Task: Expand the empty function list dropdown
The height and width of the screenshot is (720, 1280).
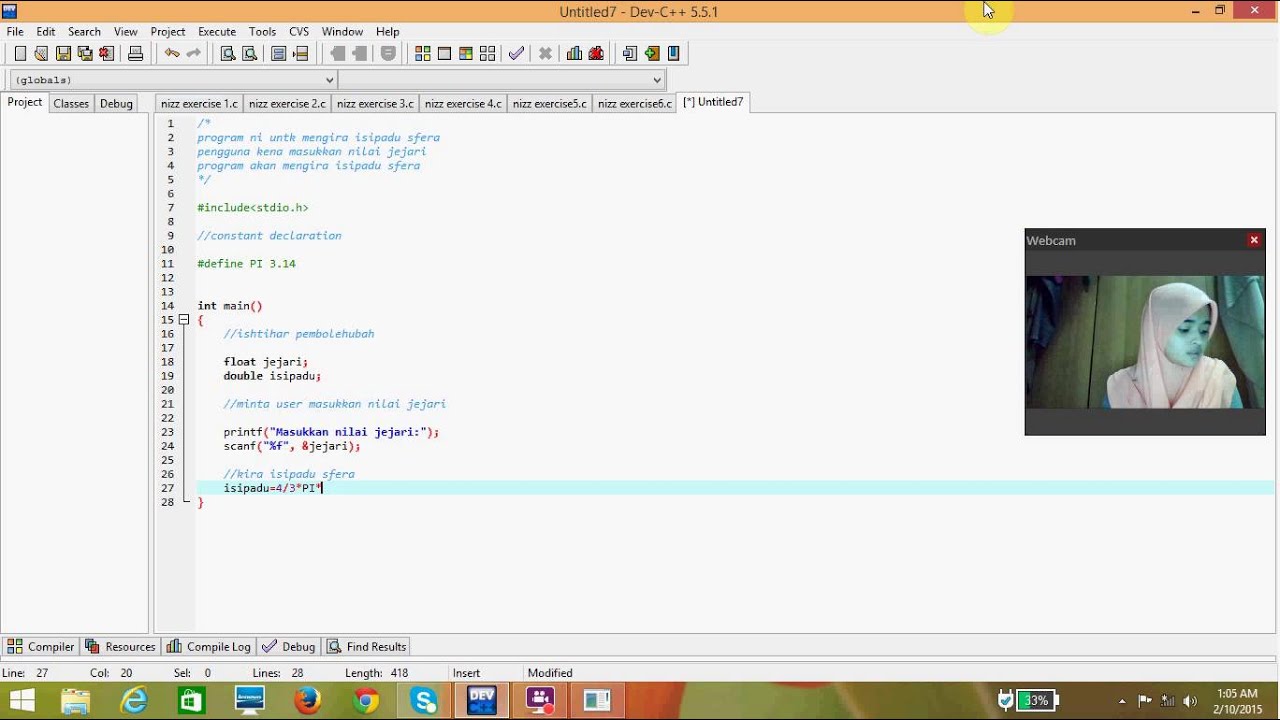Action: click(x=657, y=80)
